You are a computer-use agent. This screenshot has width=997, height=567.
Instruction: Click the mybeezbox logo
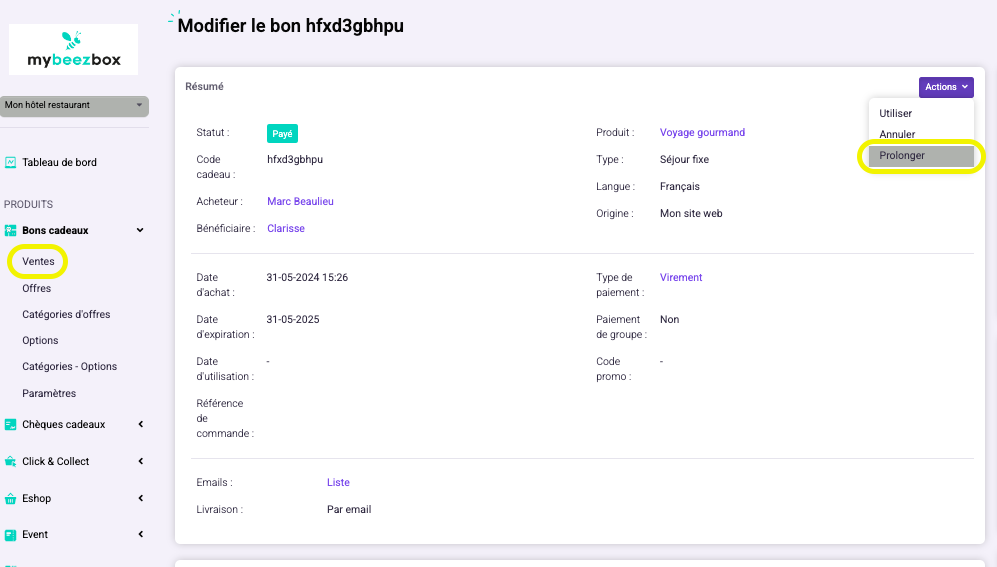pos(73,50)
